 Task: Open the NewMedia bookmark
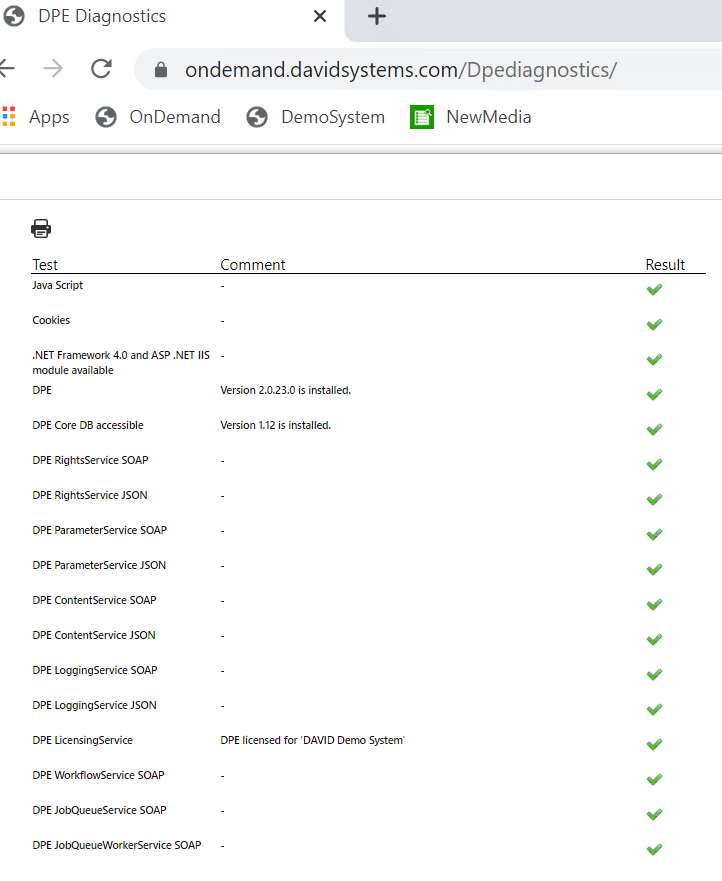(471, 117)
